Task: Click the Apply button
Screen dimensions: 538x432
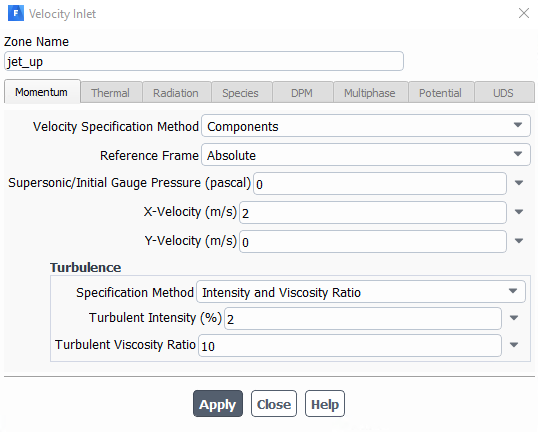Action: pos(218,404)
